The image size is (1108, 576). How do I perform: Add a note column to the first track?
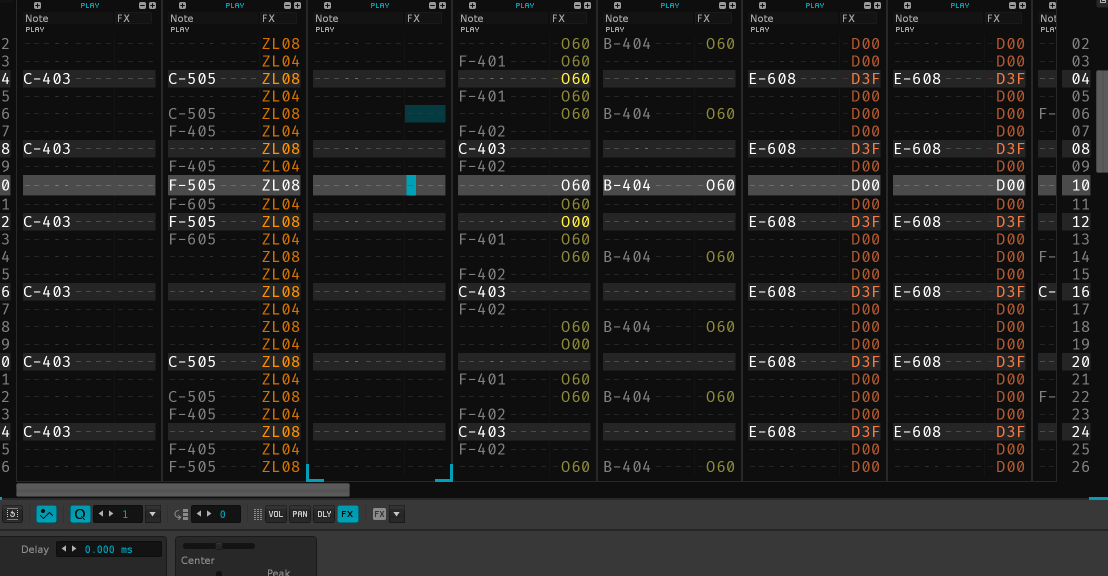pyautogui.click(x=37, y=6)
